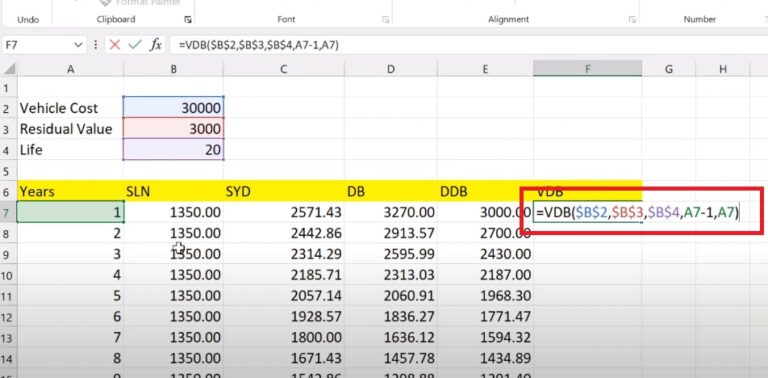Screen dimensions: 768x378
Task: Select column E header
Action: (x=485, y=70)
